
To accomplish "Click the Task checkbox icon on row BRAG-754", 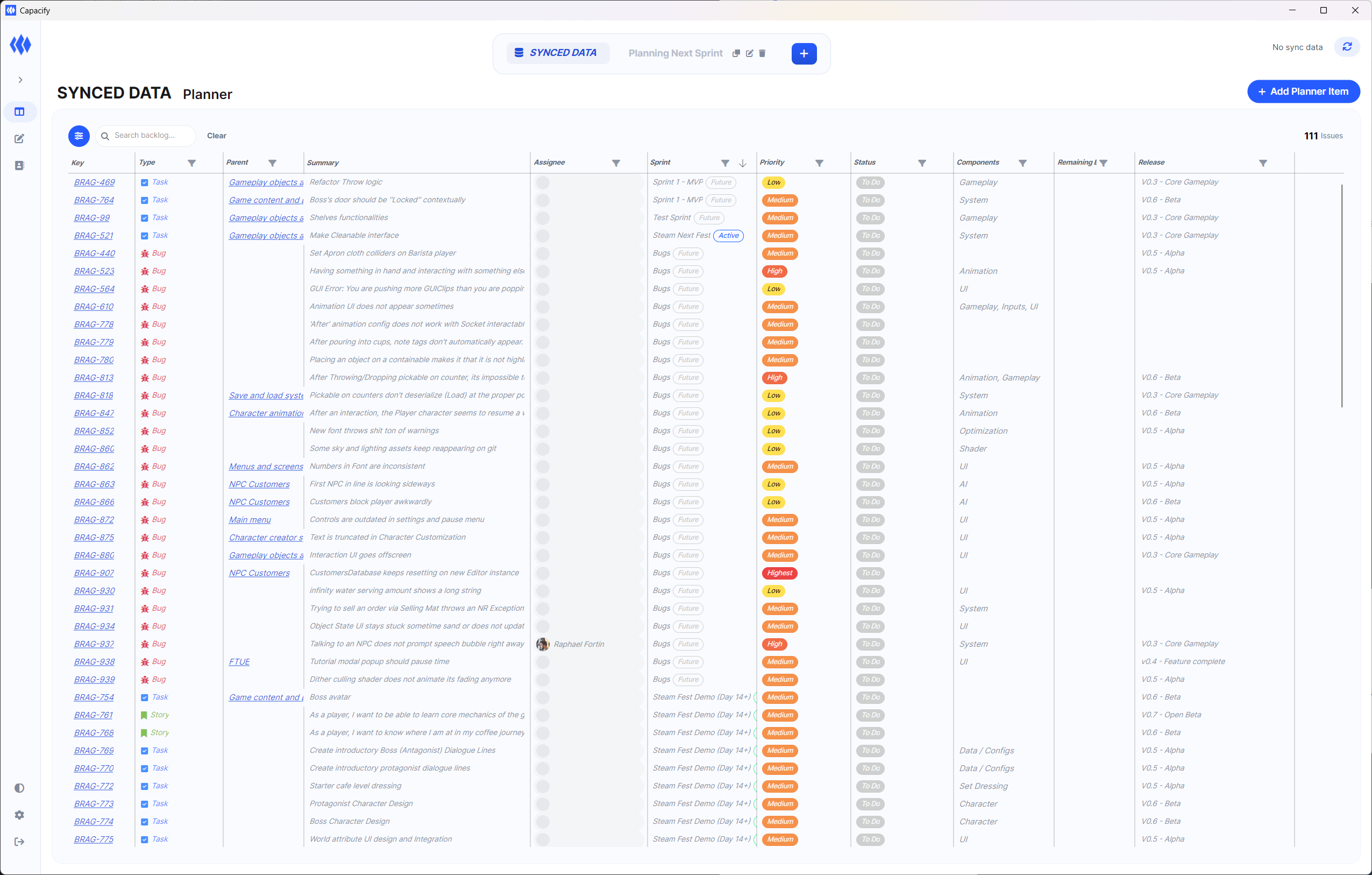I will [x=145, y=696].
